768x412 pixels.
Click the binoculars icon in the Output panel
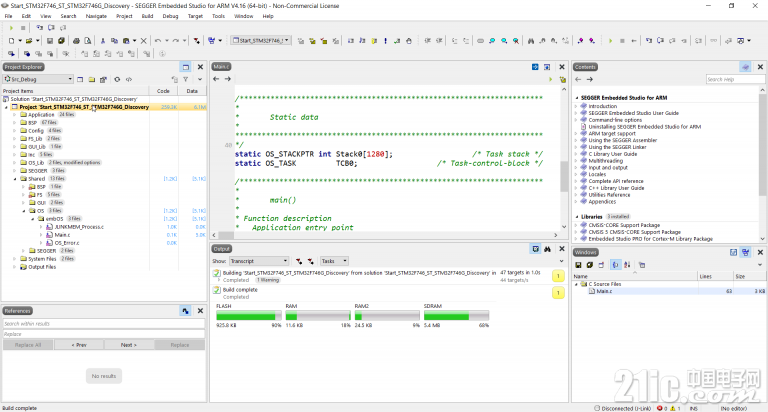coord(548,249)
